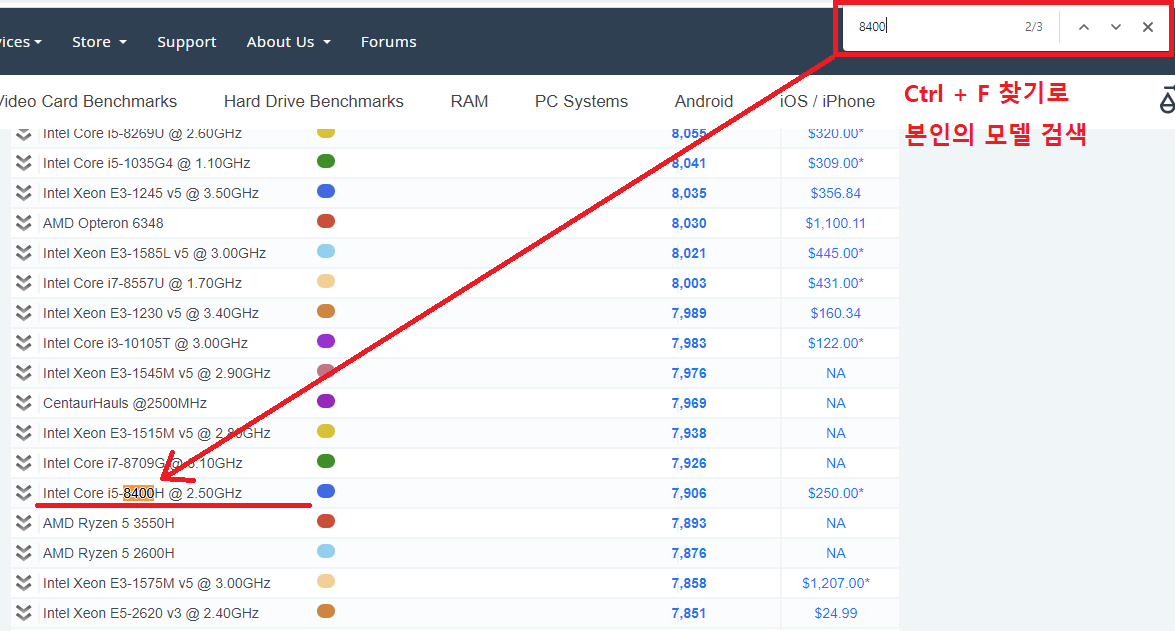Expand the Intel Xeon E5-2620 v3 chevron
Image resolution: width=1175 pixels, height=631 pixels.
[24, 612]
